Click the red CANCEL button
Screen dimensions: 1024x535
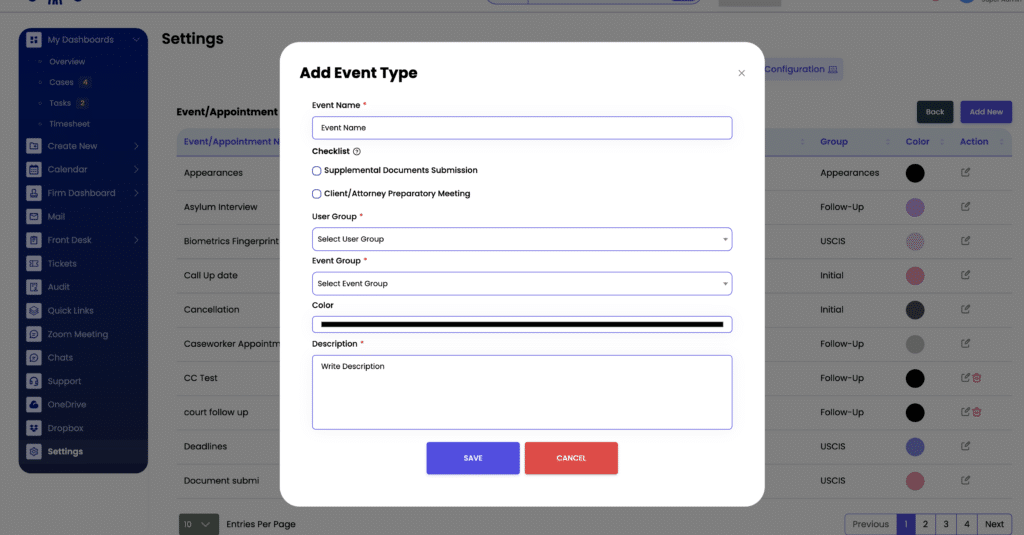click(x=571, y=458)
